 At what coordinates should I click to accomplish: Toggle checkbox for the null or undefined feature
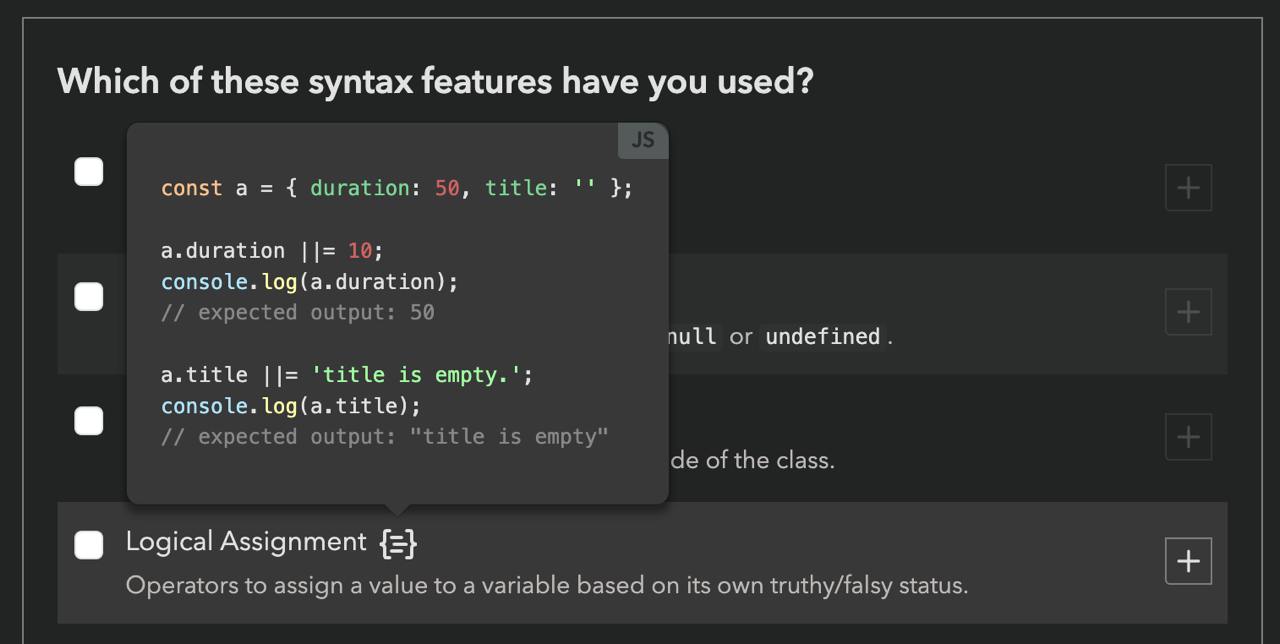click(x=89, y=297)
